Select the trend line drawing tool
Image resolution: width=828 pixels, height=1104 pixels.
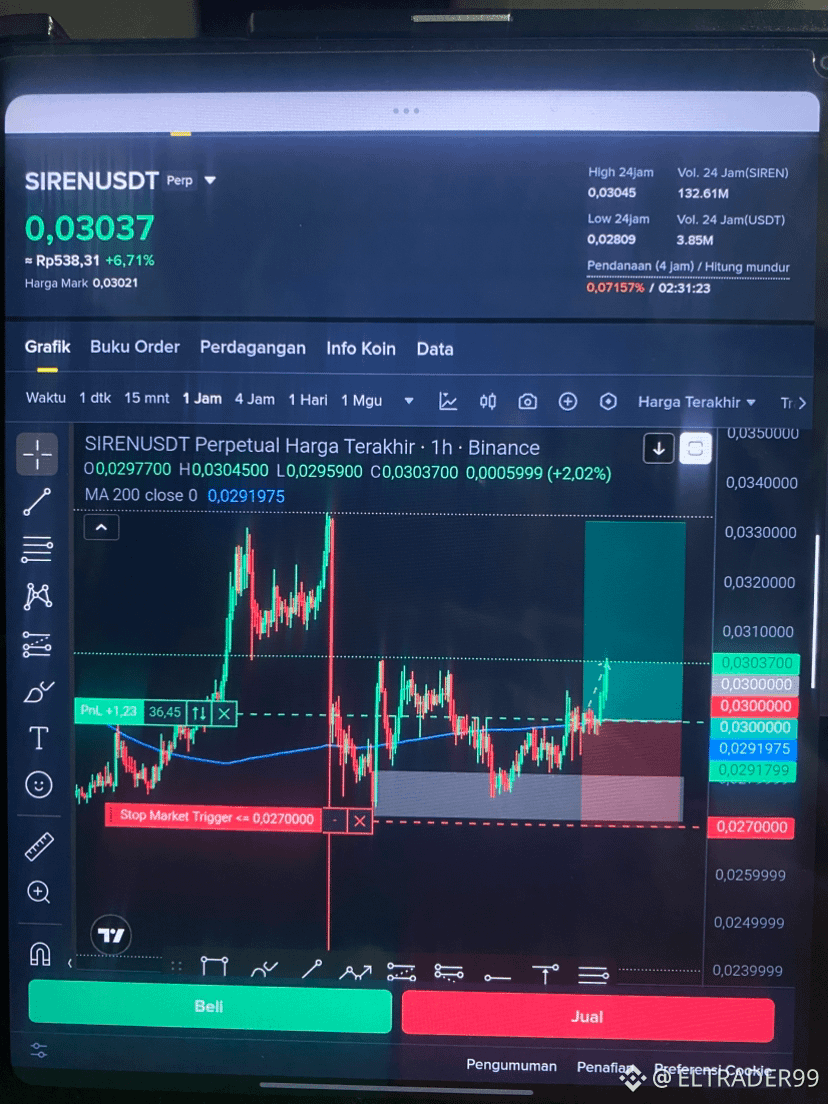click(37, 502)
